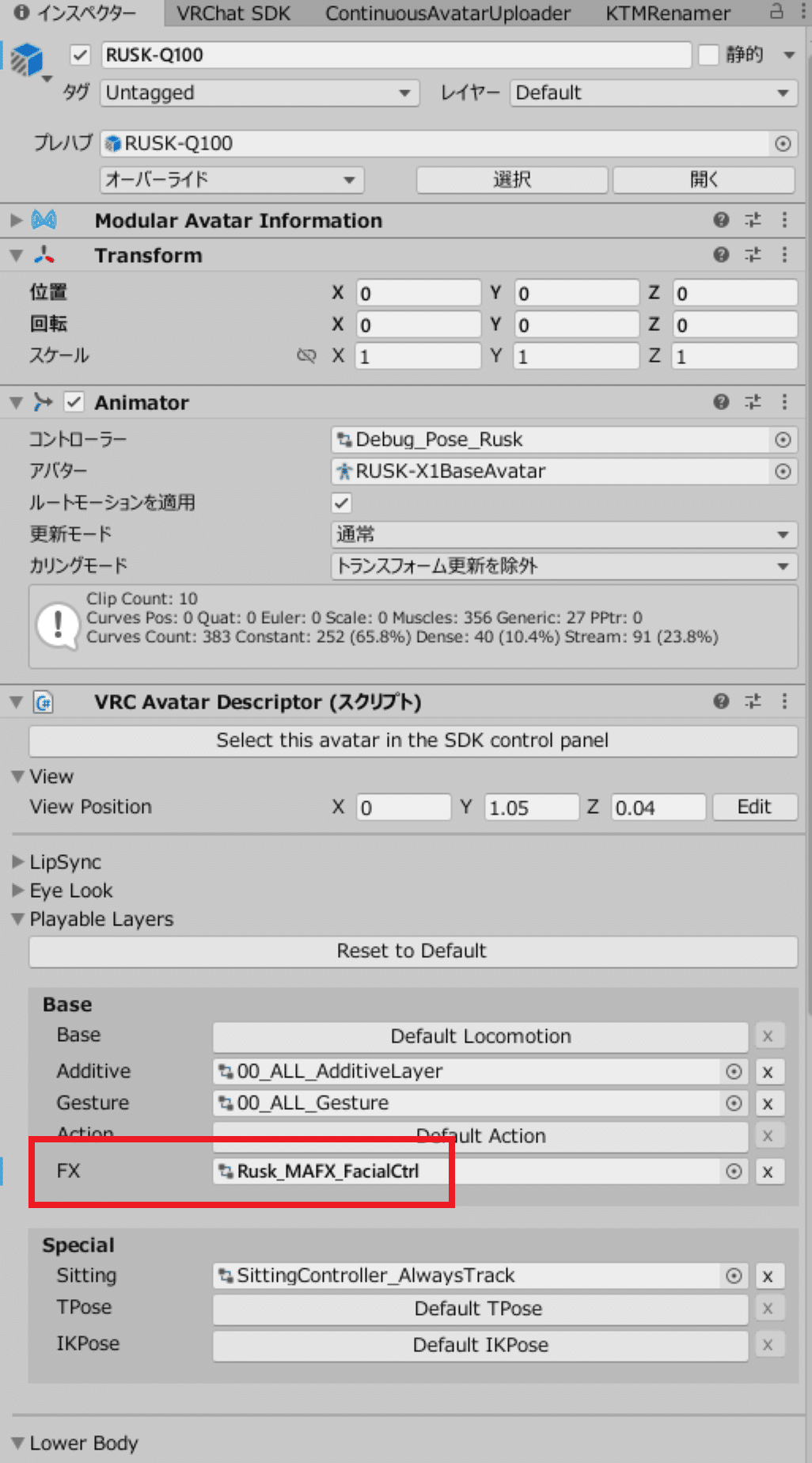Expand Modular Avatar Information component
Image resolution: width=812 pixels, height=1463 pixels.
point(16,219)
